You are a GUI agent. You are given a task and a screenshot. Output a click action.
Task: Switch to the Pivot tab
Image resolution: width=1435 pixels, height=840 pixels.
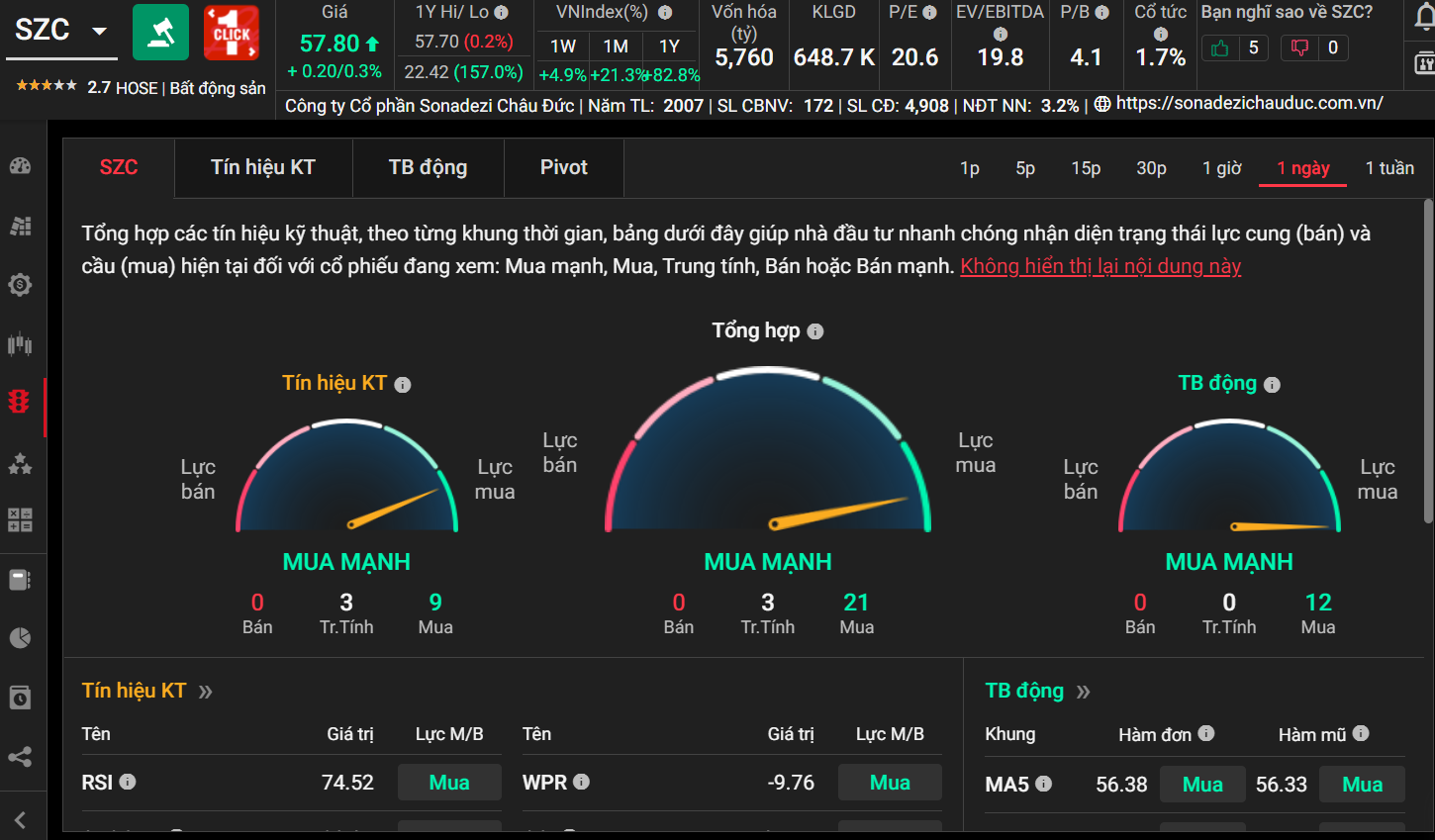(563, 167)
